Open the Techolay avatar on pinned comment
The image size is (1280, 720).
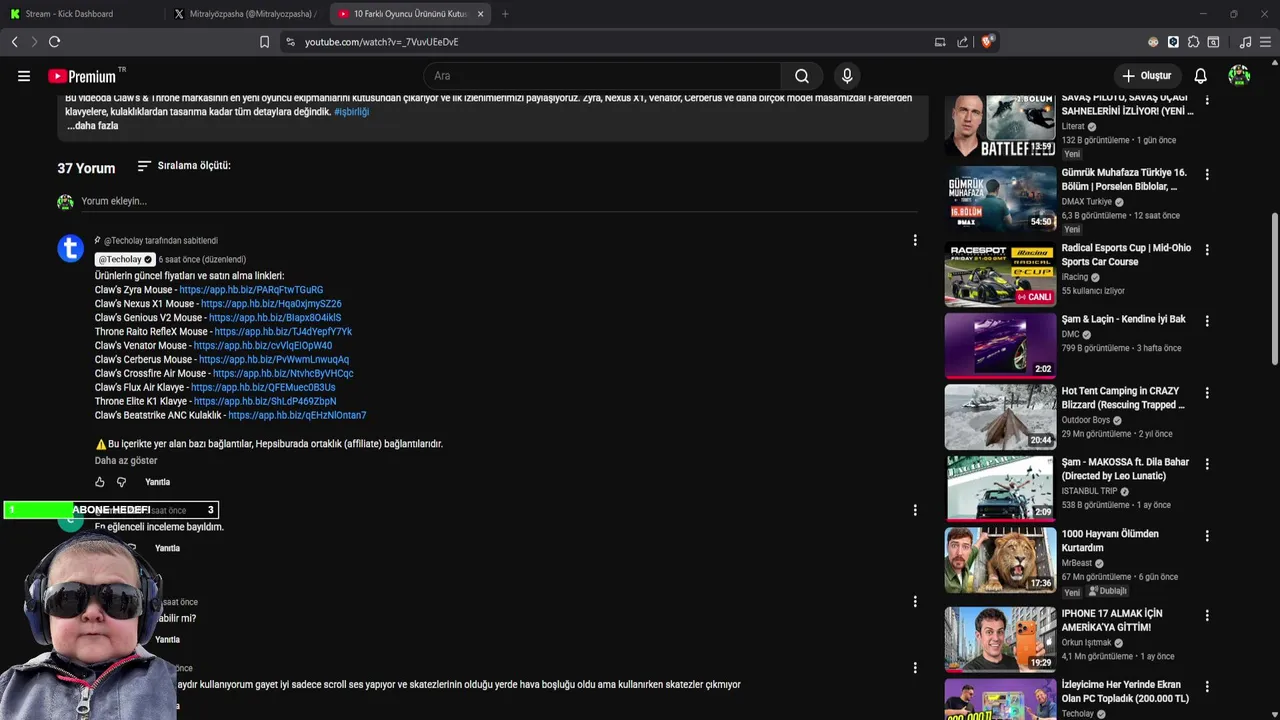[71, 249]
